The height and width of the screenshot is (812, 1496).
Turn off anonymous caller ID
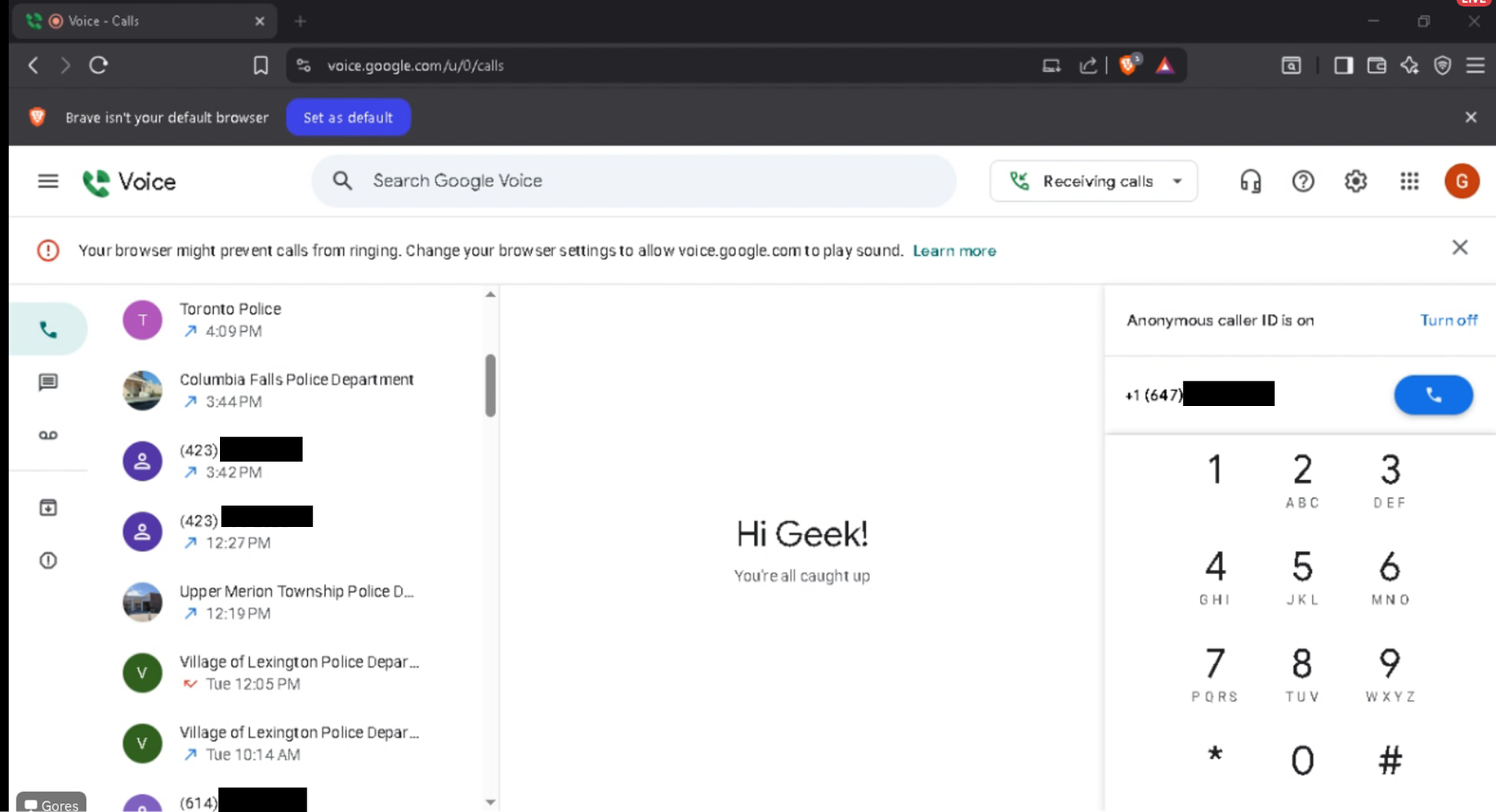1448,320
